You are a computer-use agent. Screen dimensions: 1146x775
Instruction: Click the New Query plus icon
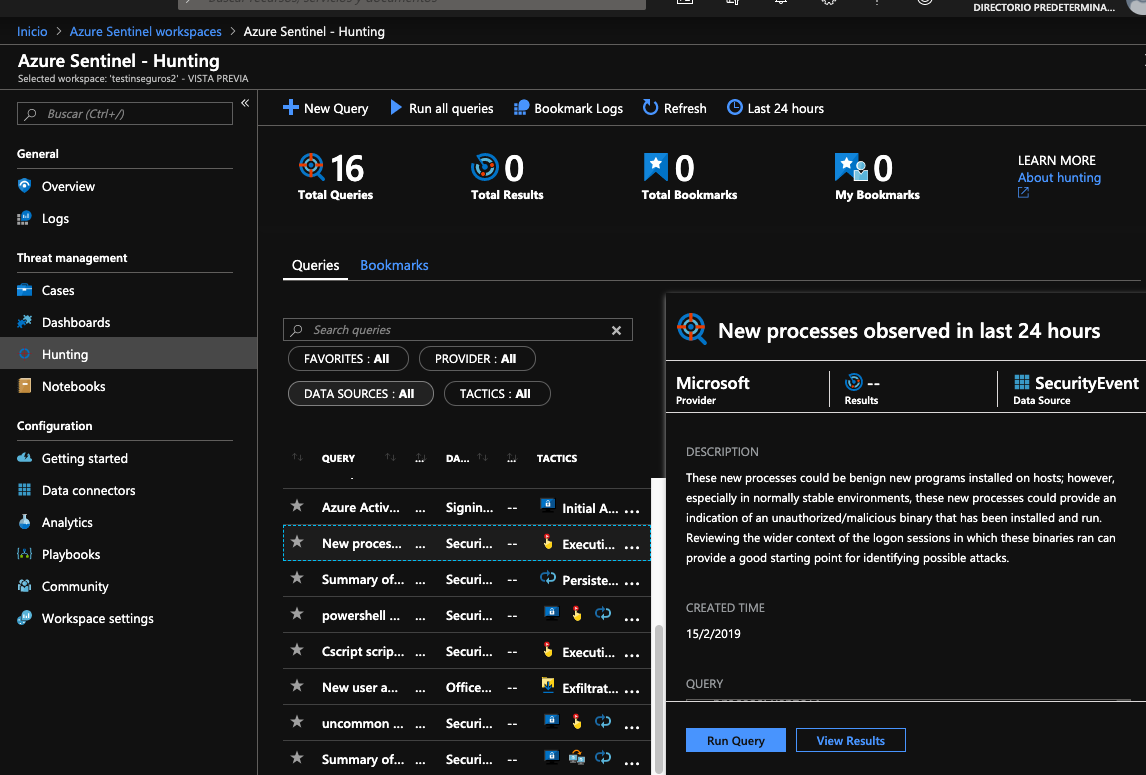point(291,108)
